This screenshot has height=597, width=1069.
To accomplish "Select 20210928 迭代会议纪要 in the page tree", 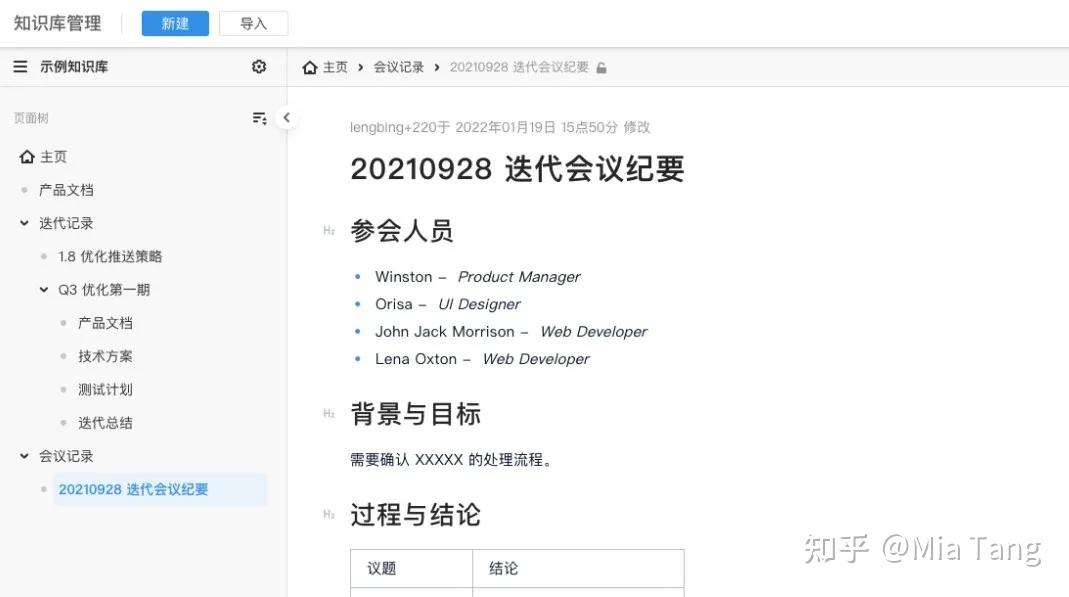I will pyautogui.click(x=133, y=489).
